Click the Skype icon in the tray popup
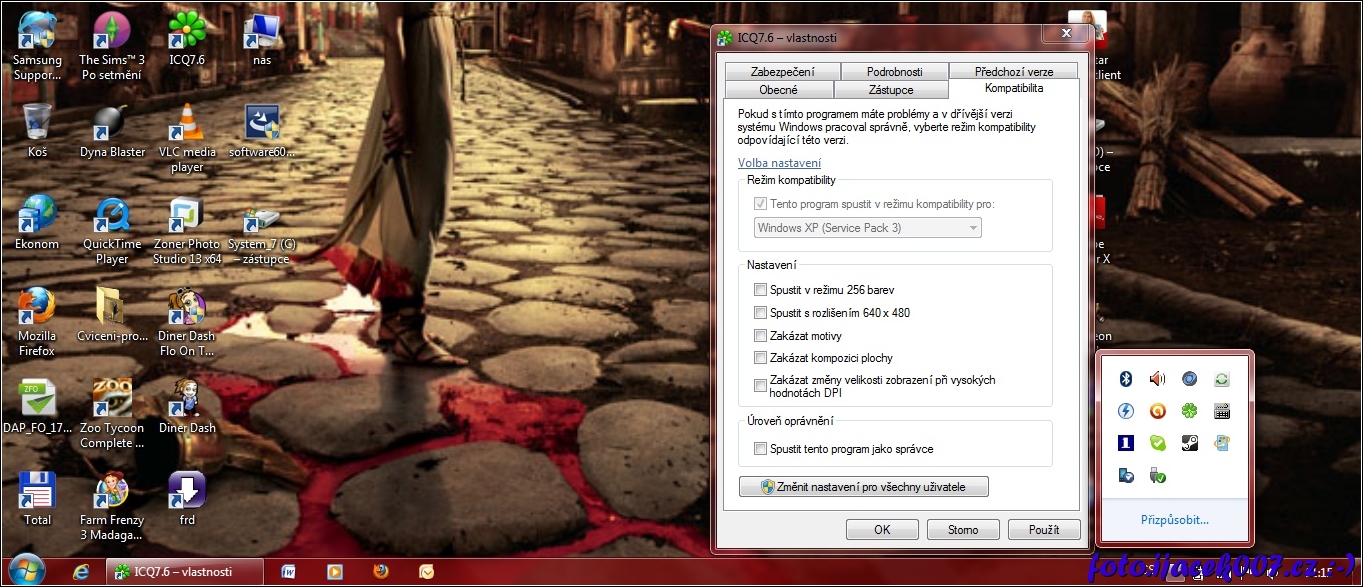 point(1157,443)
